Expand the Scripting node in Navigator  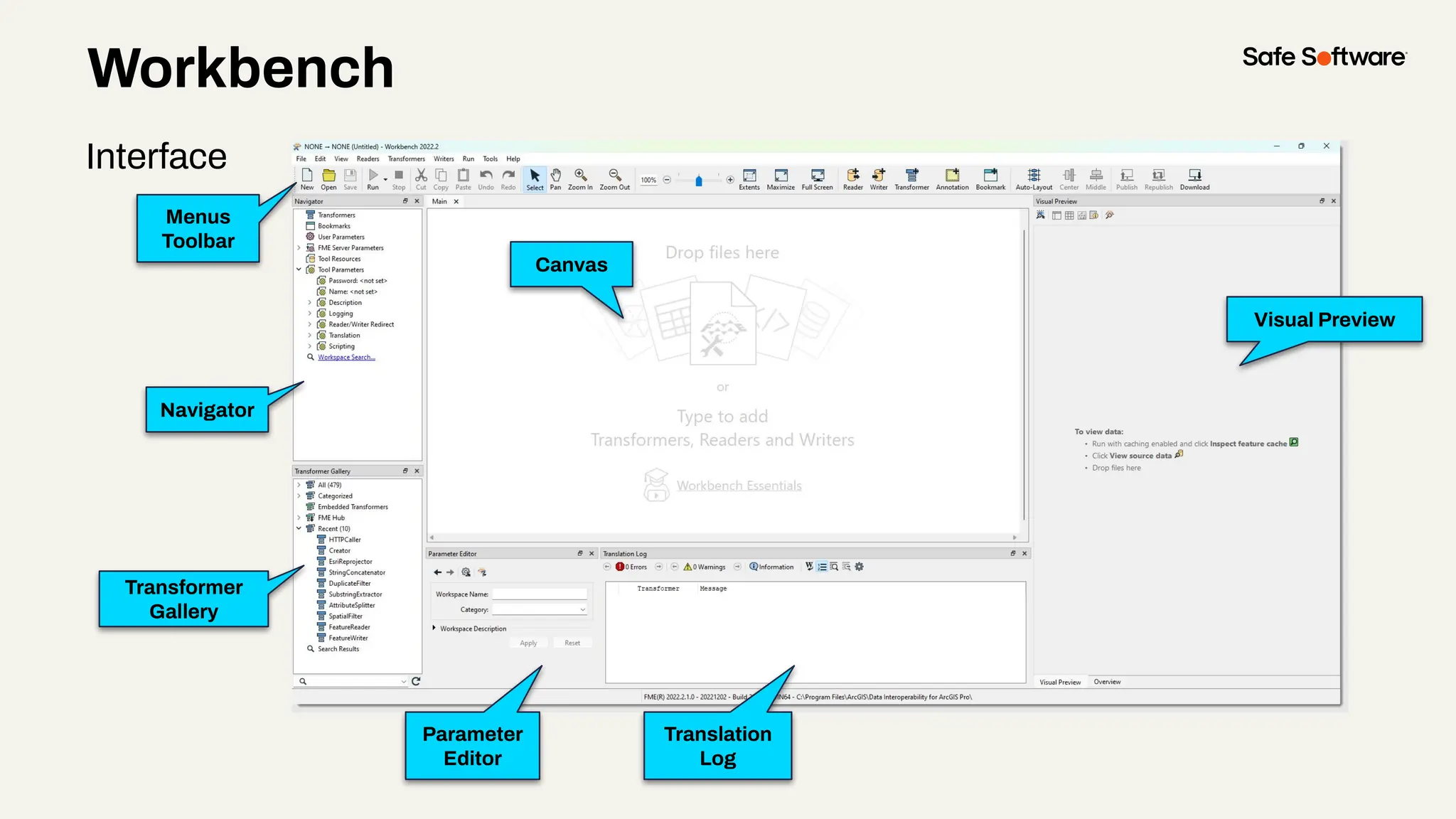(309, 346)
